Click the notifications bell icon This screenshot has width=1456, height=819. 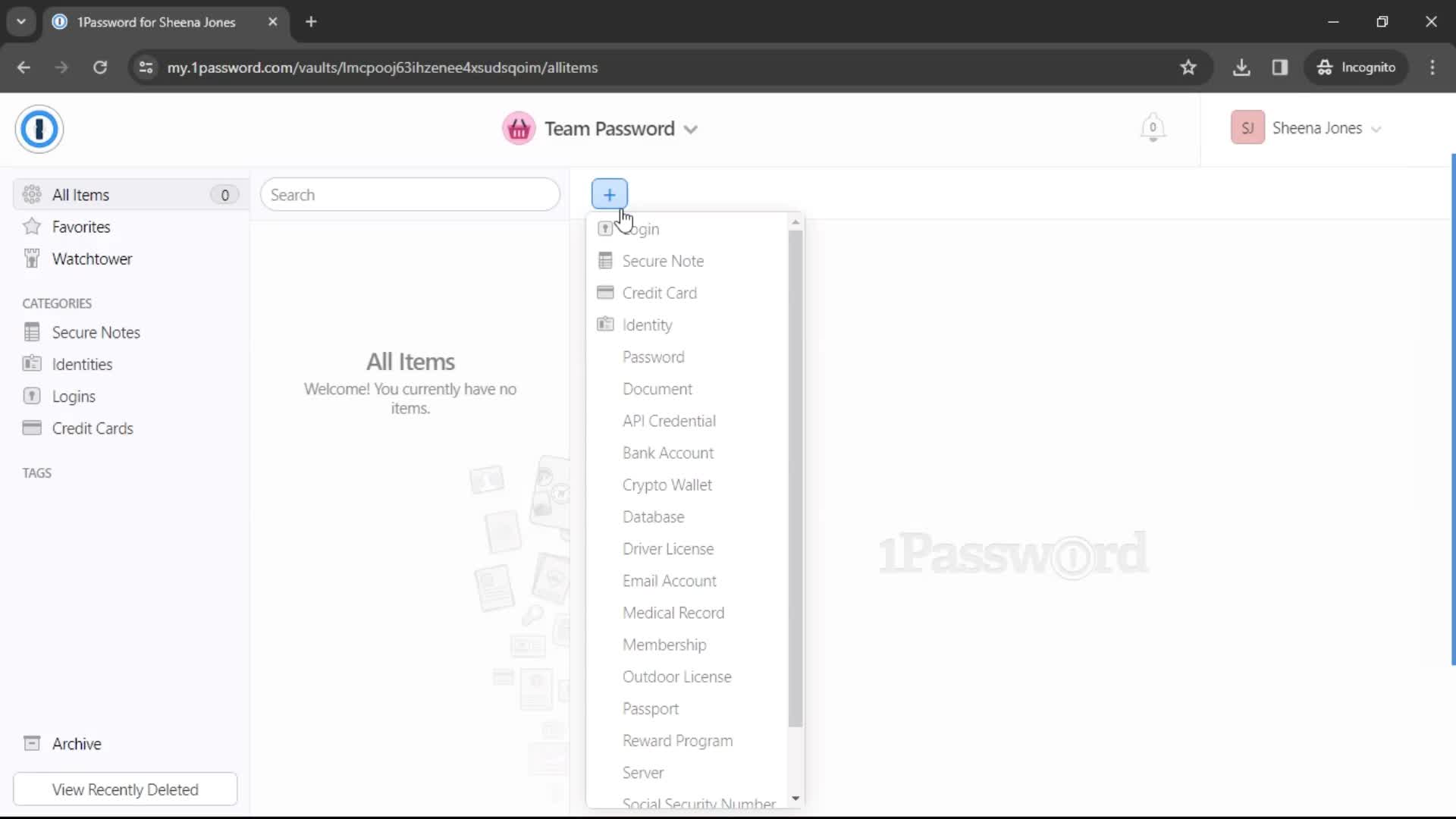click(1152, 128)
